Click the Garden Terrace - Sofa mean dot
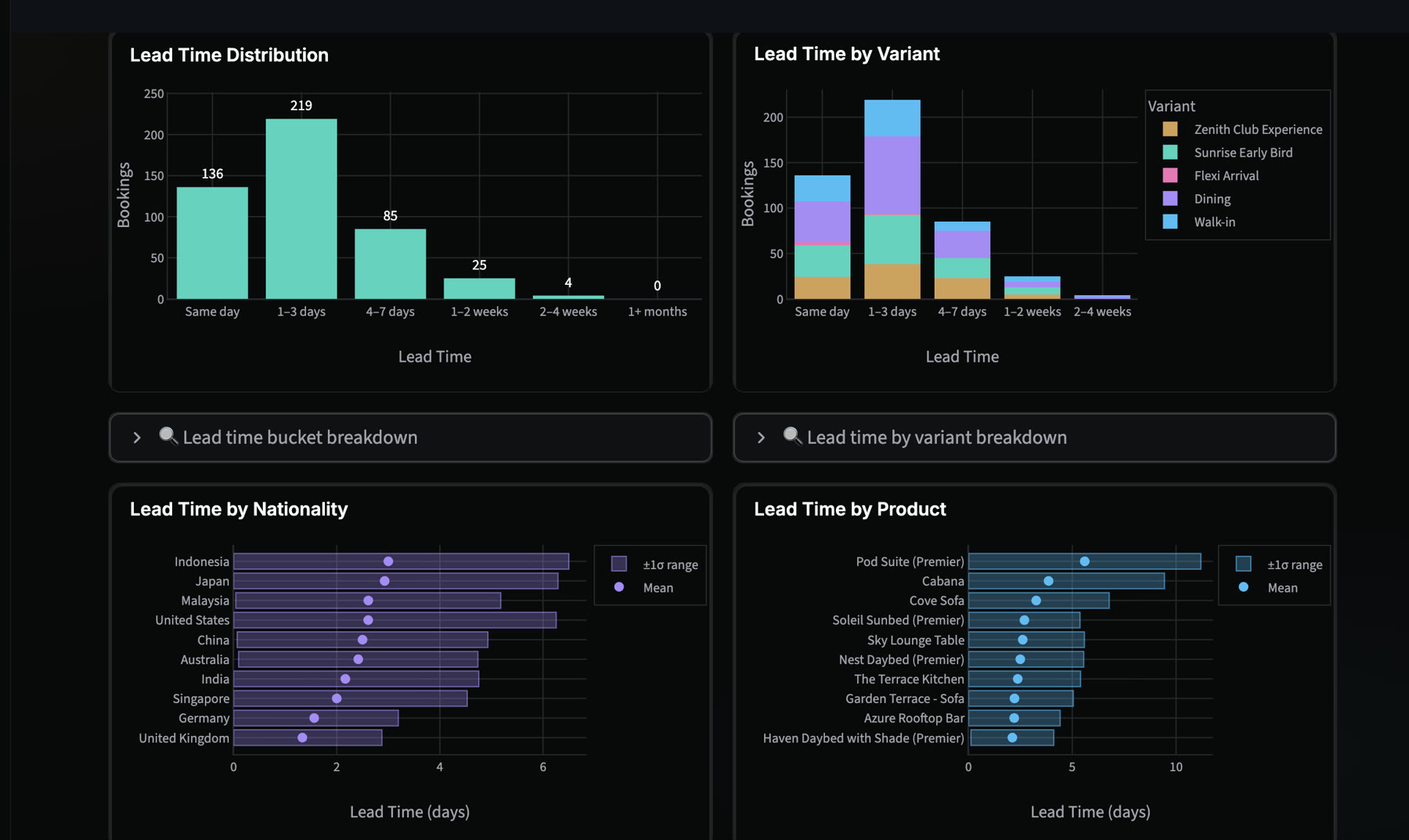Image resolution: width=1409 pixels, height=840 pixels. pyautogui.click(x=1014, y=698)
